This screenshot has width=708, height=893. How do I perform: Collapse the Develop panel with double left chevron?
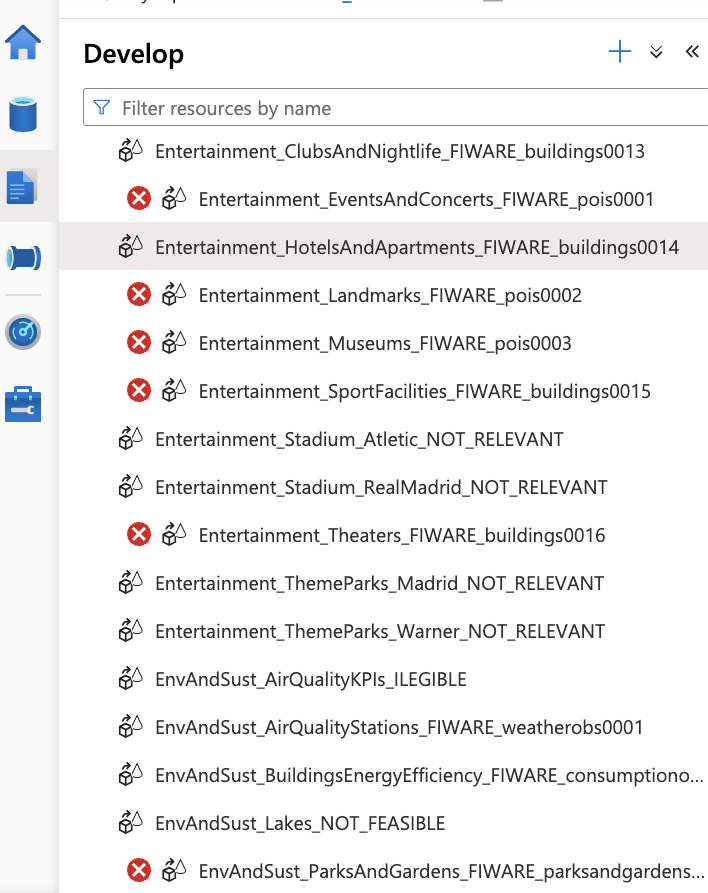tap(692, 52)
